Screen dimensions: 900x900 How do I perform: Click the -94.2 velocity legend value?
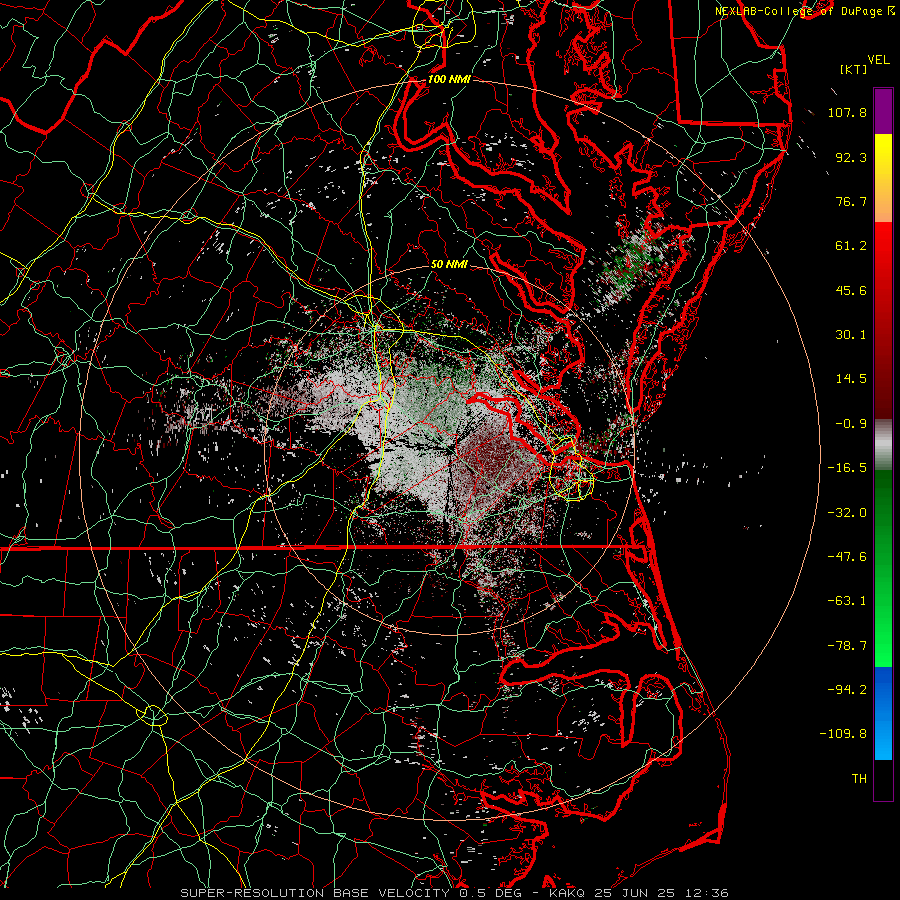847,689
